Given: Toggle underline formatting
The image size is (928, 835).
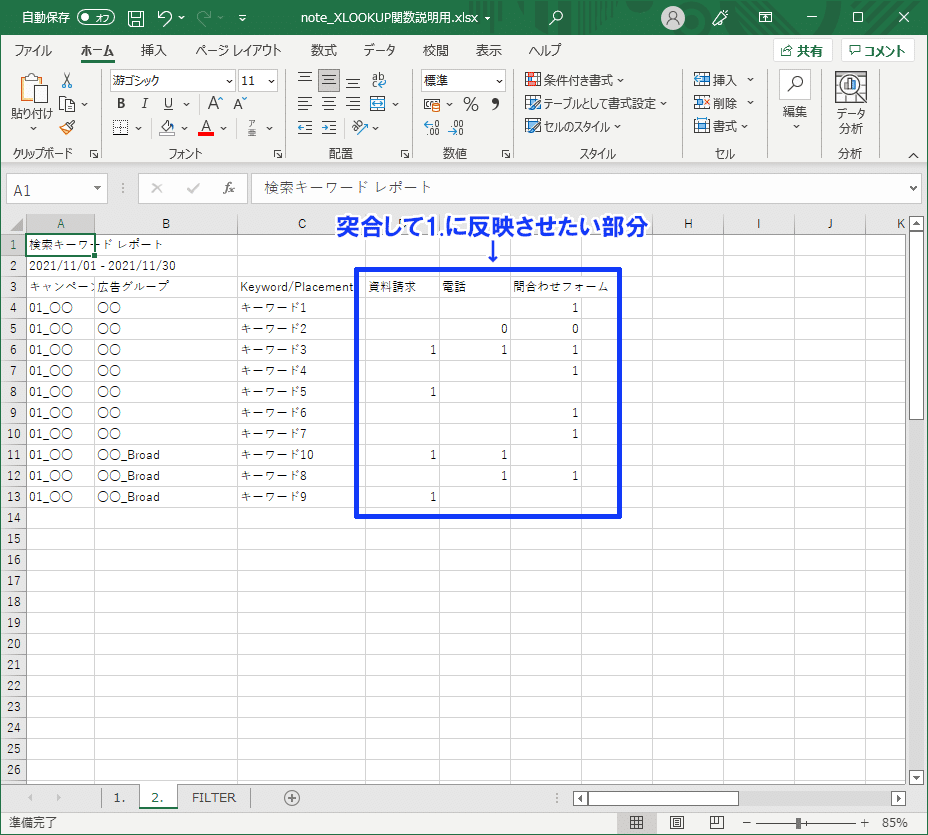Looking at the screenshot, I should (x=169, y=104).
